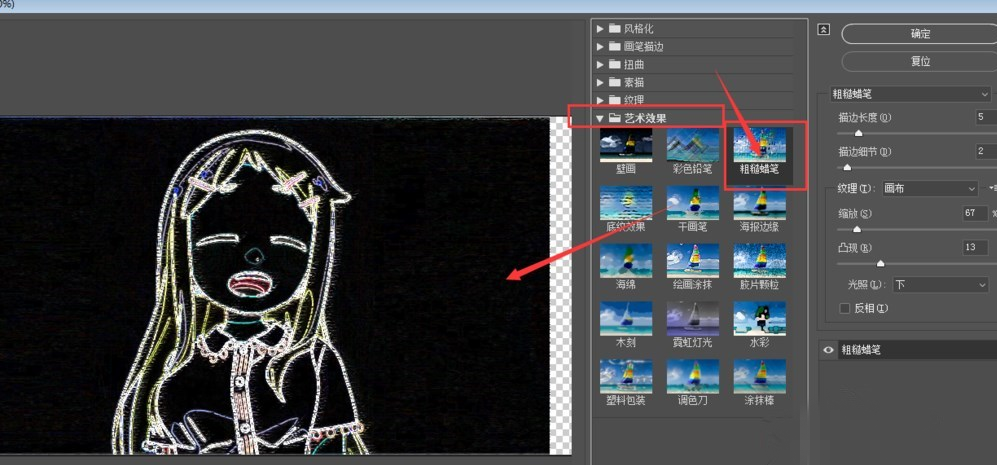
Task: Select the 壁画 filter thumbnail
Action: click(626, 145)
